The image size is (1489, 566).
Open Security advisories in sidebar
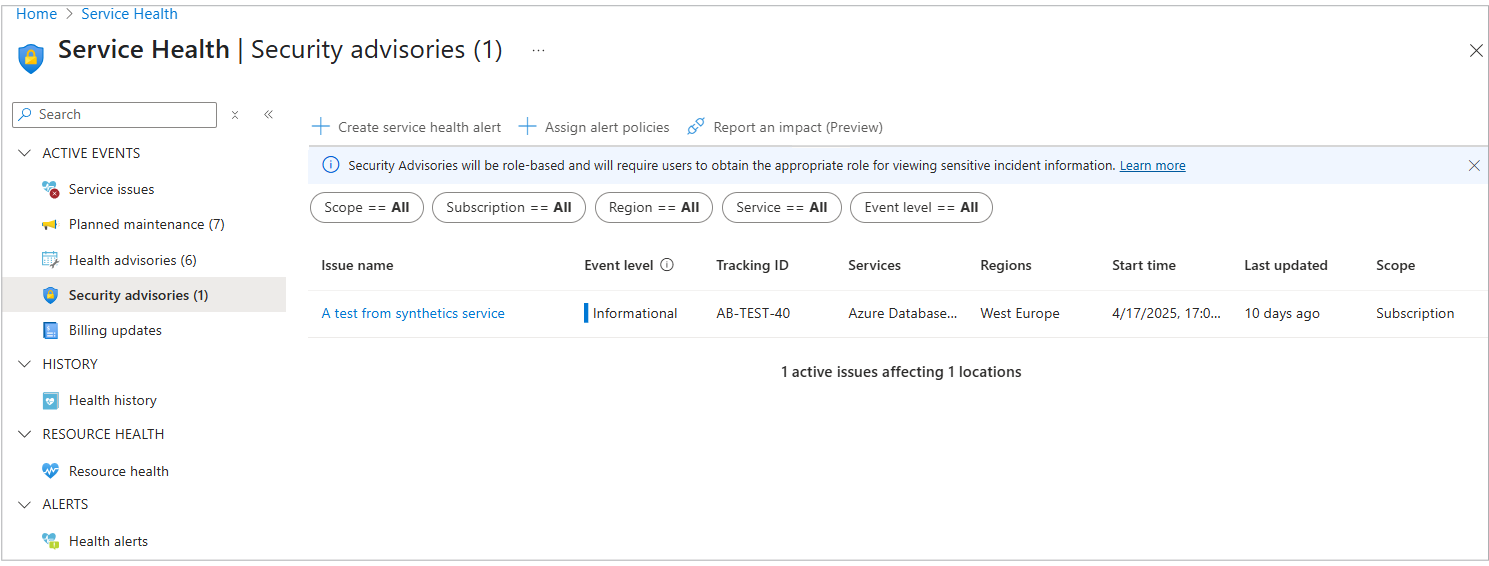pos(138,295)
